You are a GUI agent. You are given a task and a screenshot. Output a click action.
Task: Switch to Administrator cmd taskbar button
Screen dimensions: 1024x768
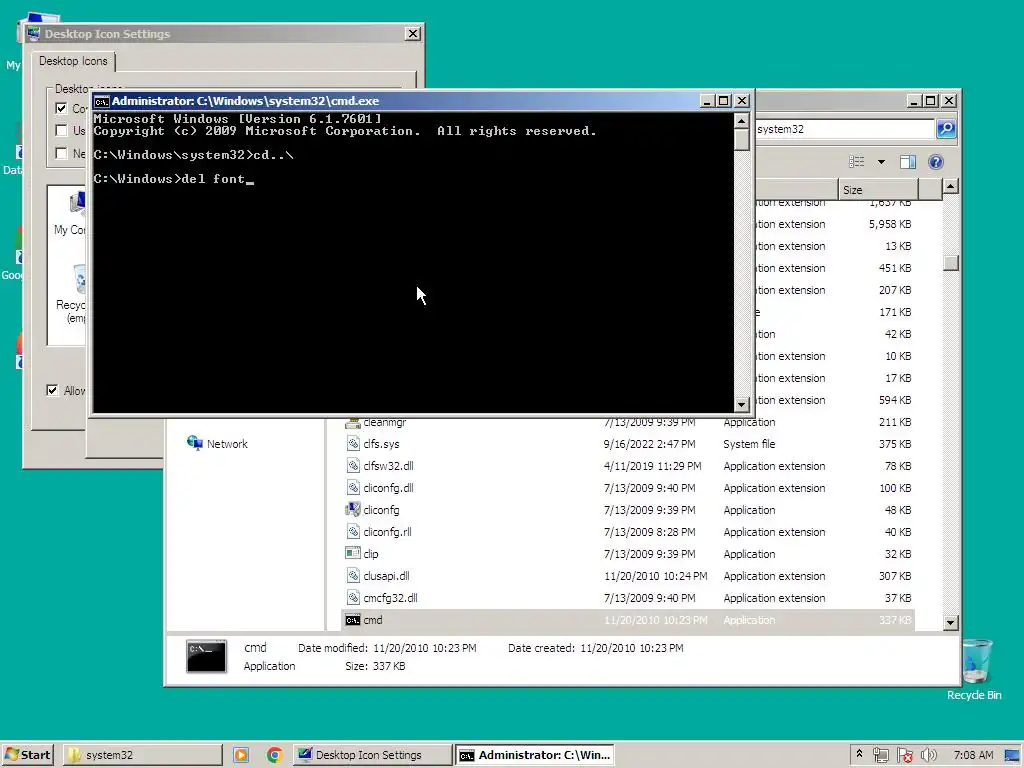[x=535, y=755]
